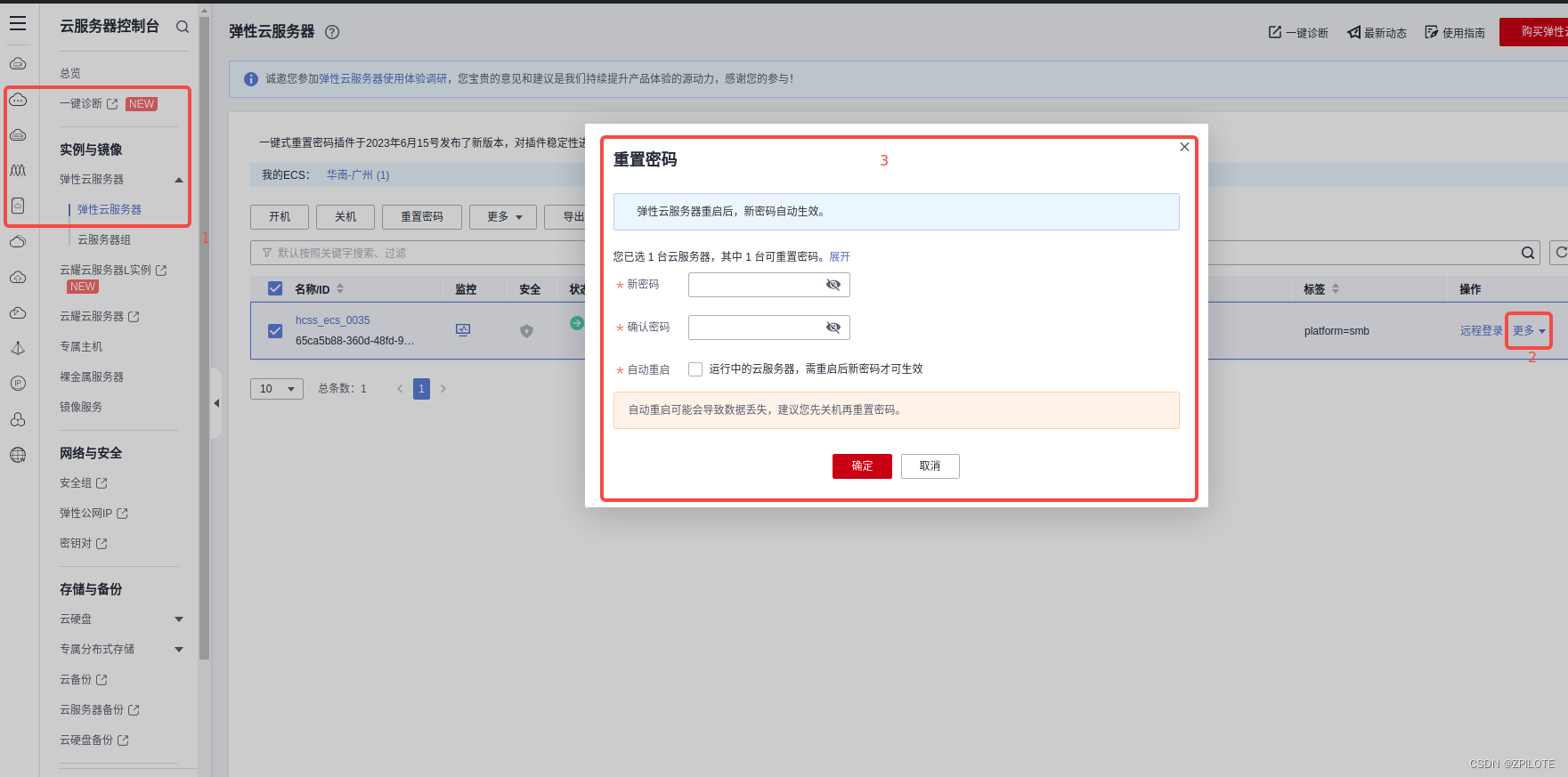
Task: Click the IP circle icon in left rail
Action: click(18, 384)
